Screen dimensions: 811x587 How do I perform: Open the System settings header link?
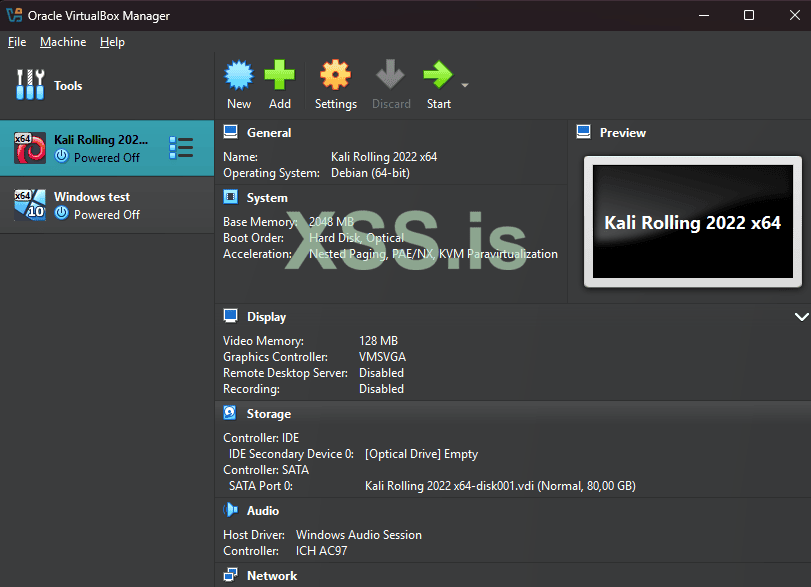click(x=267, y=198)
